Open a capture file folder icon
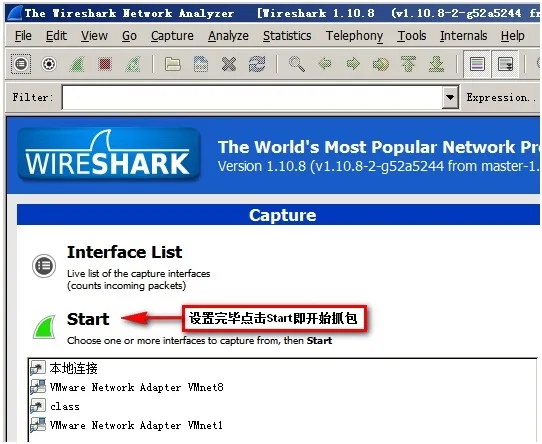542x444 pixels. point(172,64)
